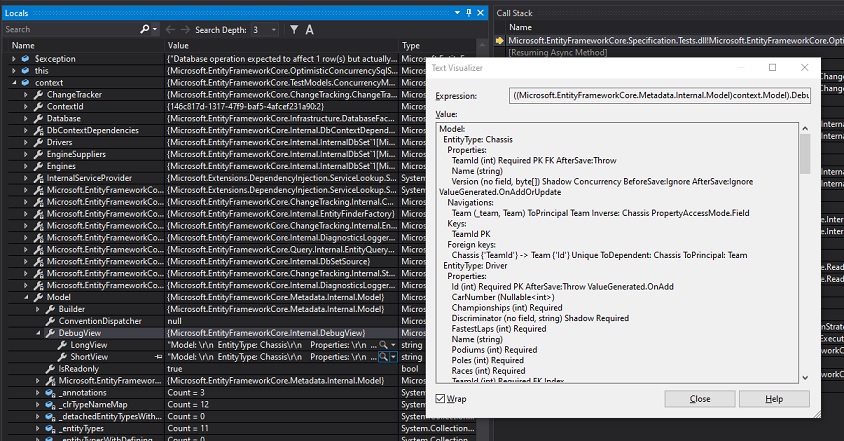844x441 pixels.
Task: Expand the $exception variable
Action: coord(13,58)
